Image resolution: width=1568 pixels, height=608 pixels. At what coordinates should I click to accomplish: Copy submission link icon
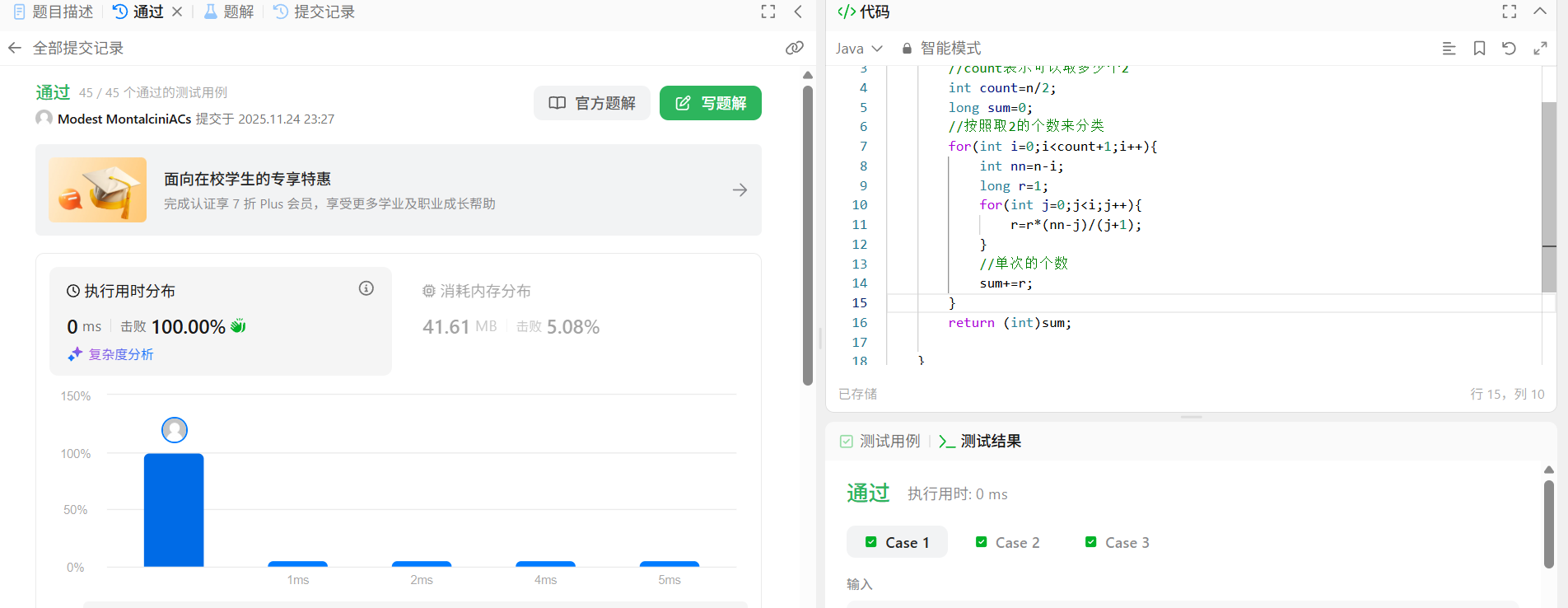[794, 48]
